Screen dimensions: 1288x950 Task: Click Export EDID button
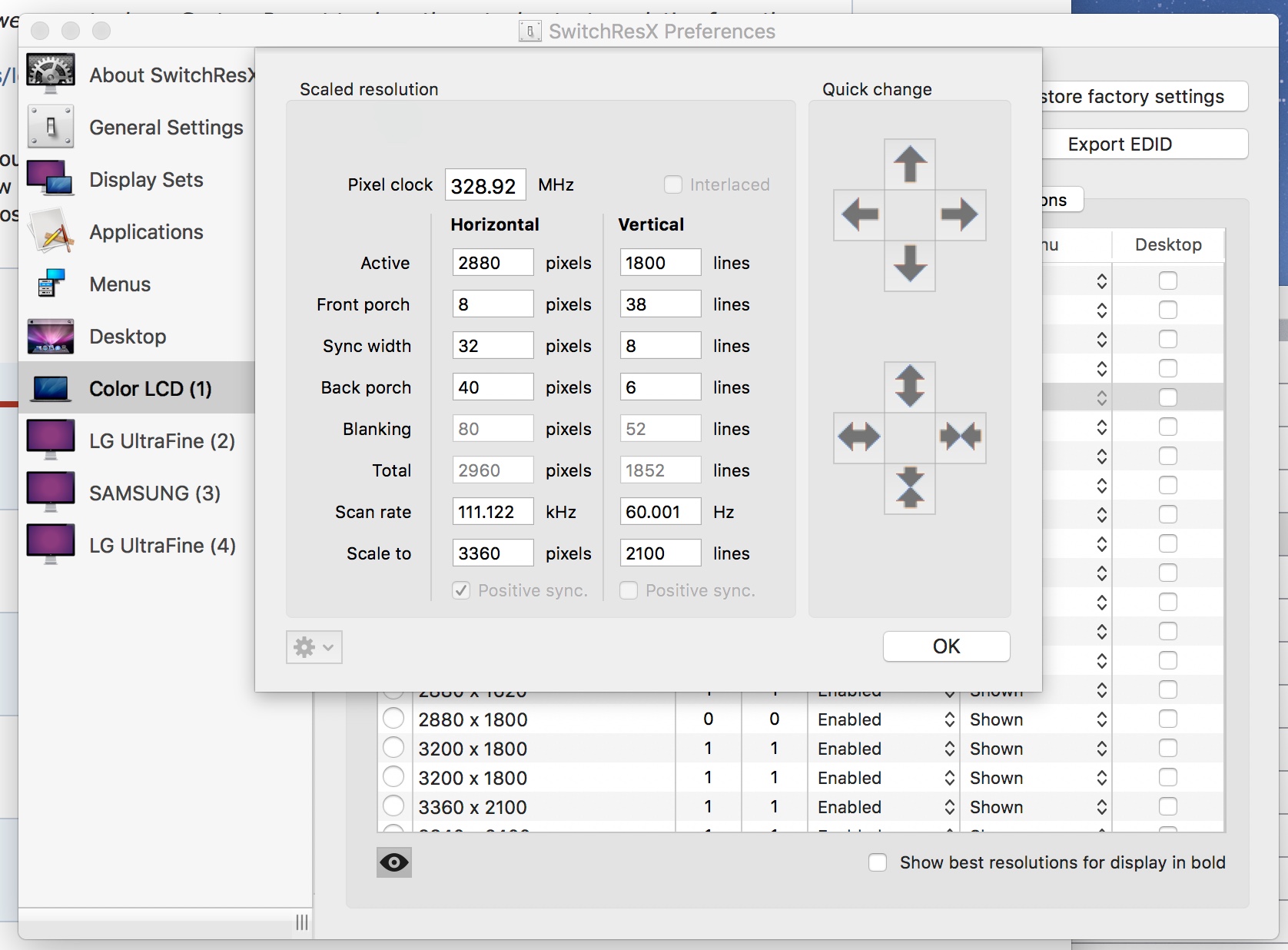(1144, 144)
